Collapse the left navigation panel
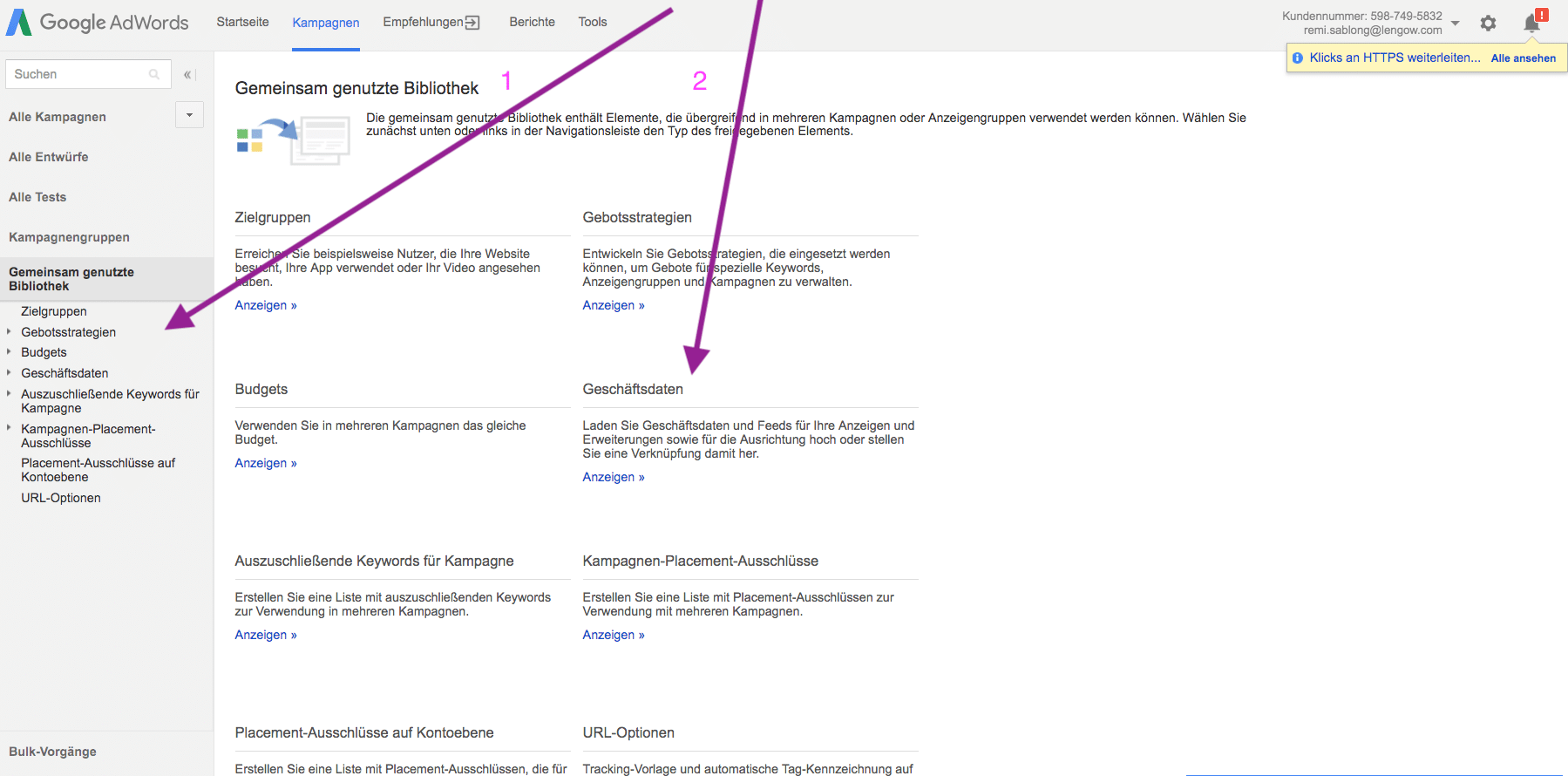Image resolution: width=1568 pixels, height=776 pixels. point(189,75)
